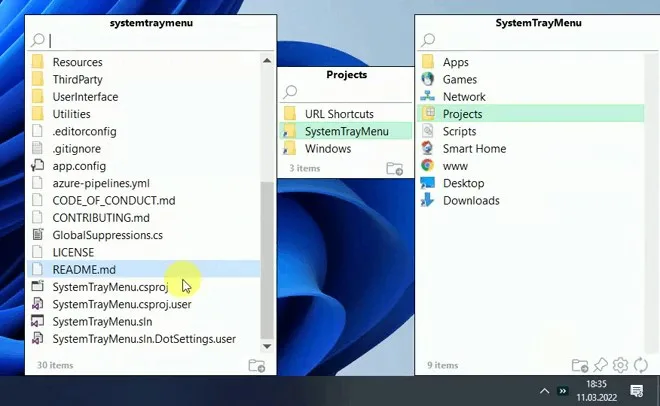
Task: Click the reload icon in SystemTrayMenu footer
Action: pyautogui.click(x=641, y=365)
